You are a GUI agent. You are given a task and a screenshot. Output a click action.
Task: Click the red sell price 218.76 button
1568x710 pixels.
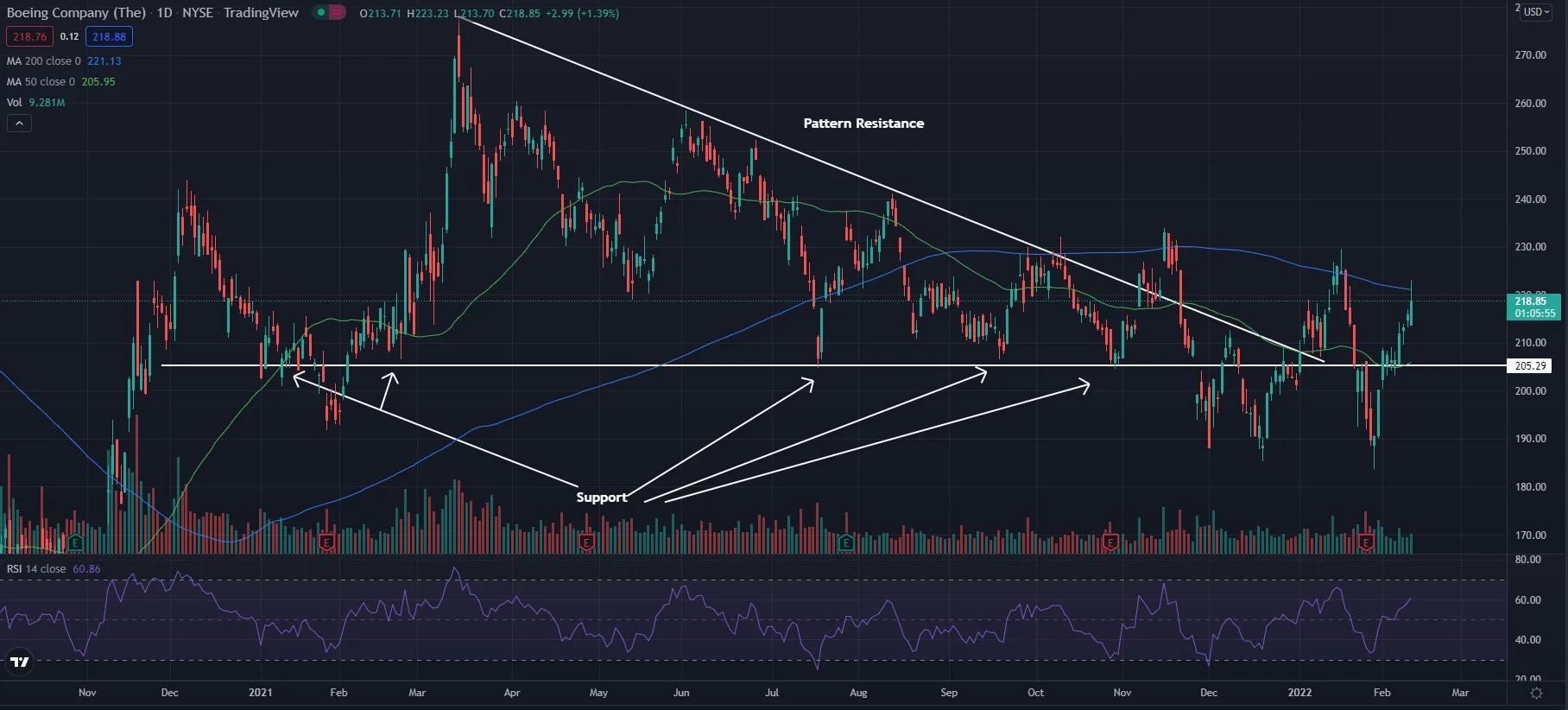(29, 36)
